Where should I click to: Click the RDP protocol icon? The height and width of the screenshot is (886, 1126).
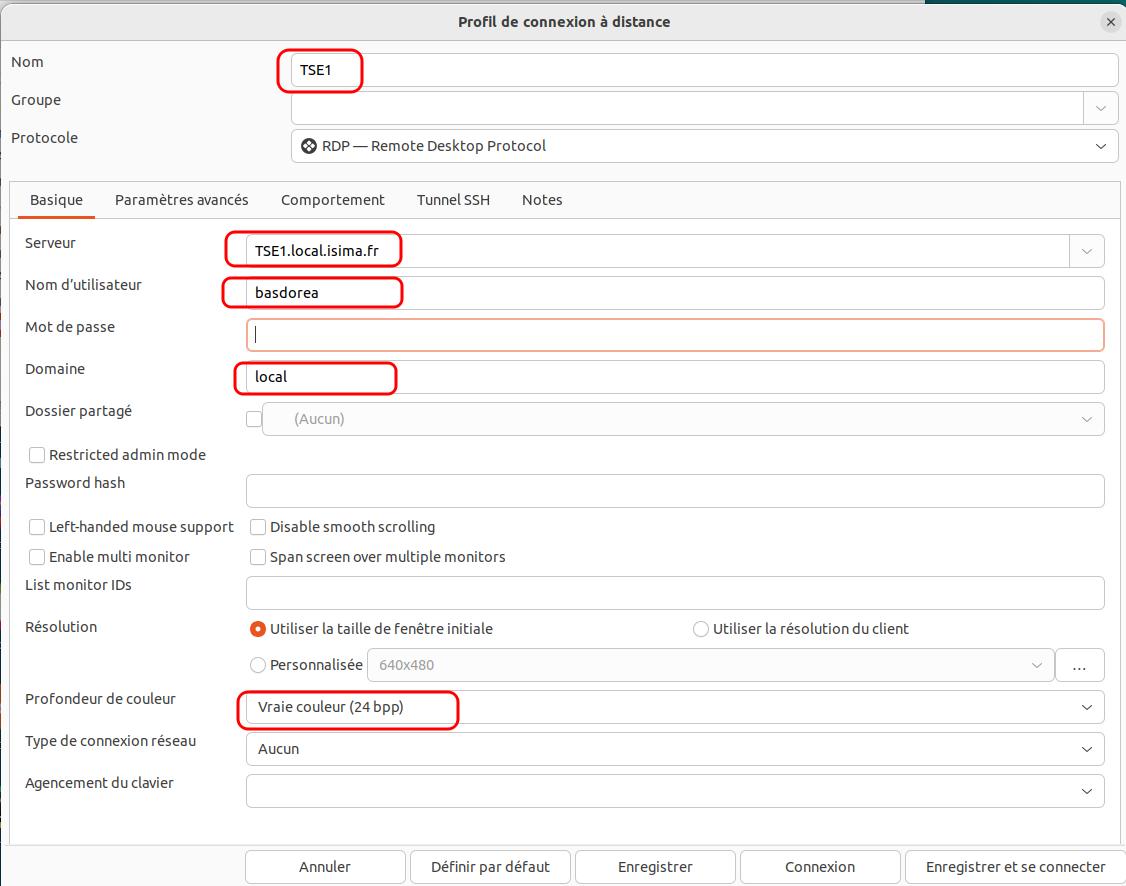(x=309, y=146)
